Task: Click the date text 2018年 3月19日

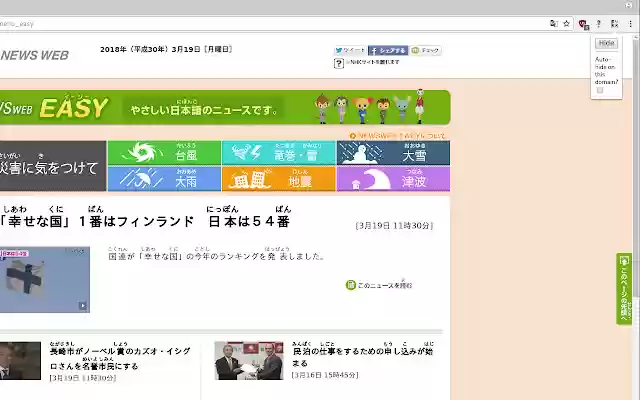Action: coord(166,49)
